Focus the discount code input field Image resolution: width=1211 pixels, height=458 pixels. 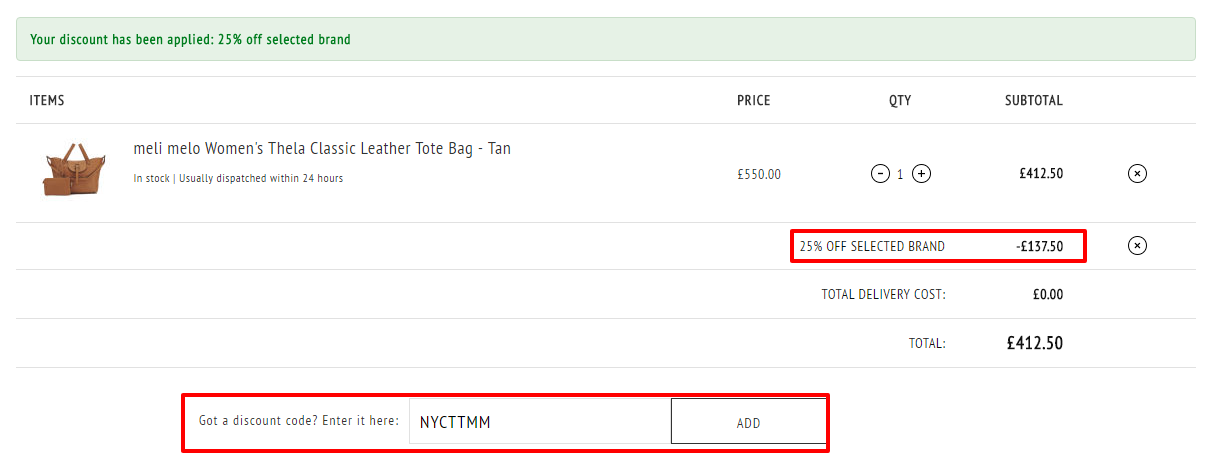[x=540, y=422]
